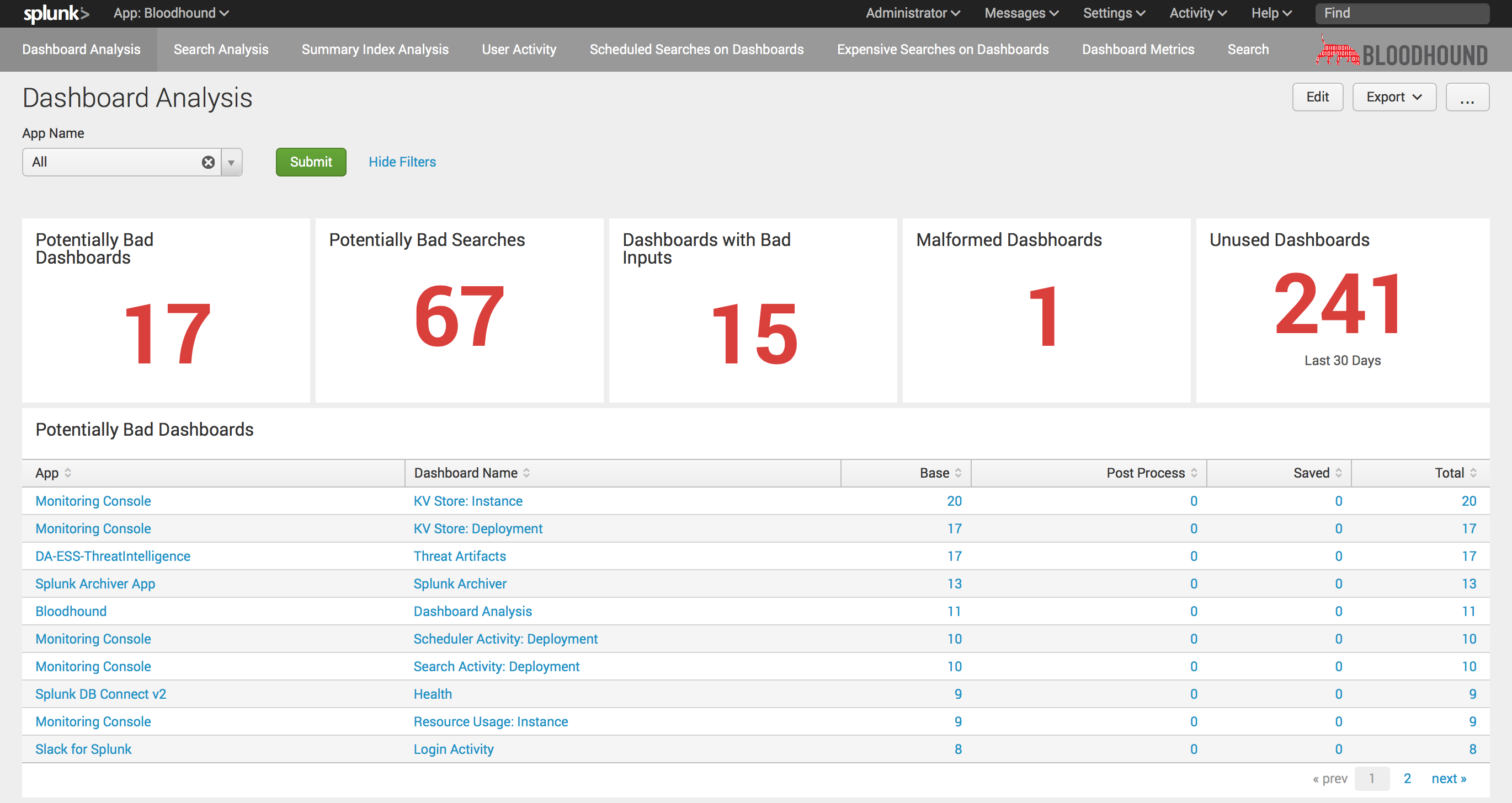Open the Messages menu
This screenshot has width=1512, height=803.
pyautogui.click(x=1021, y=13)
